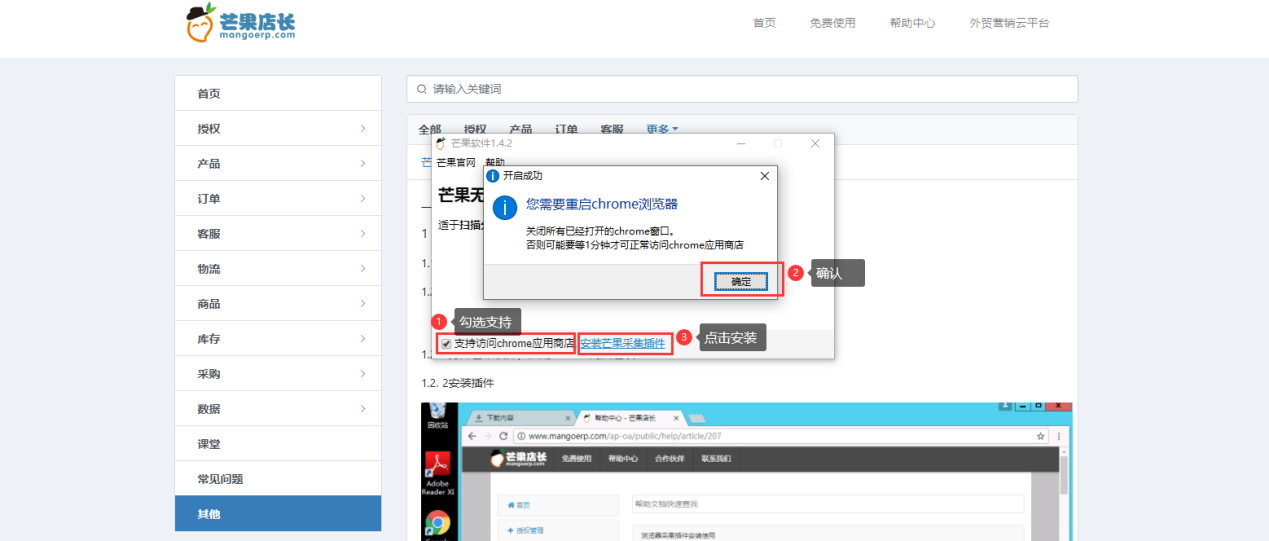The image size is (1269, 541).
Task: Click the search magnifier icon
Action: (422, 89)
